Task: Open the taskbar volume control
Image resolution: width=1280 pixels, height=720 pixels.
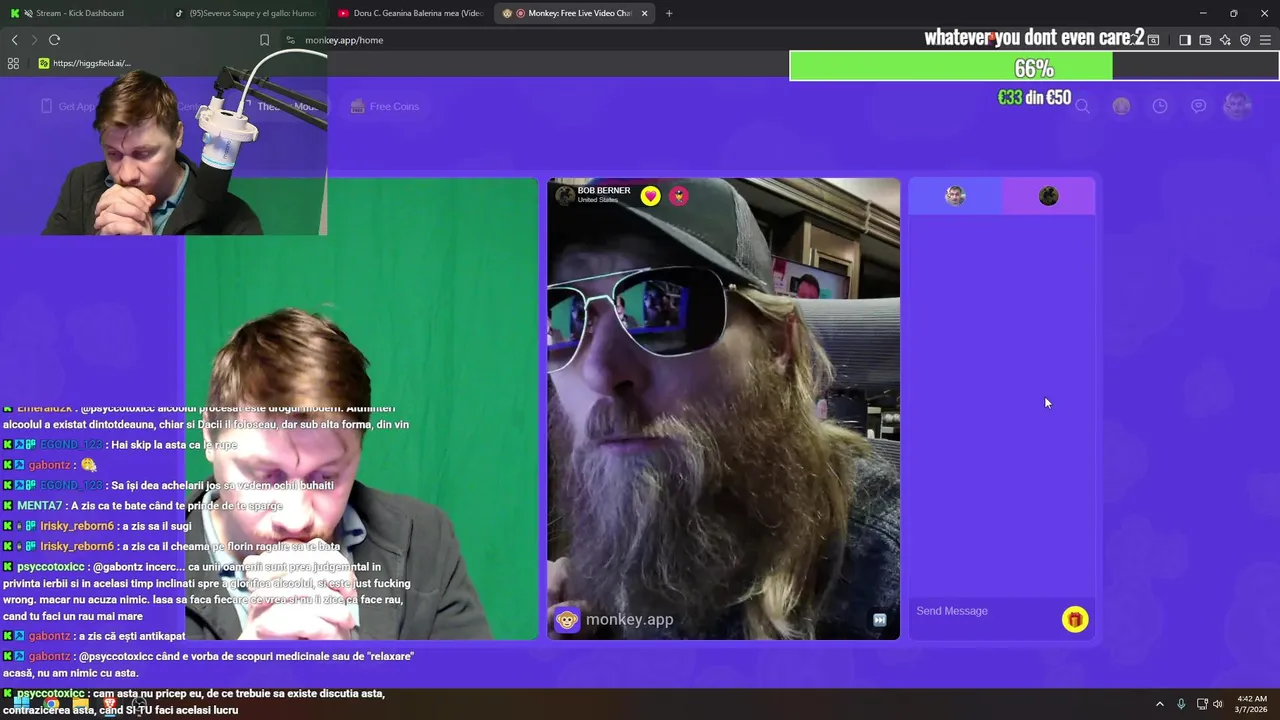Action: pyautogui.click(x=1218, y=704)
